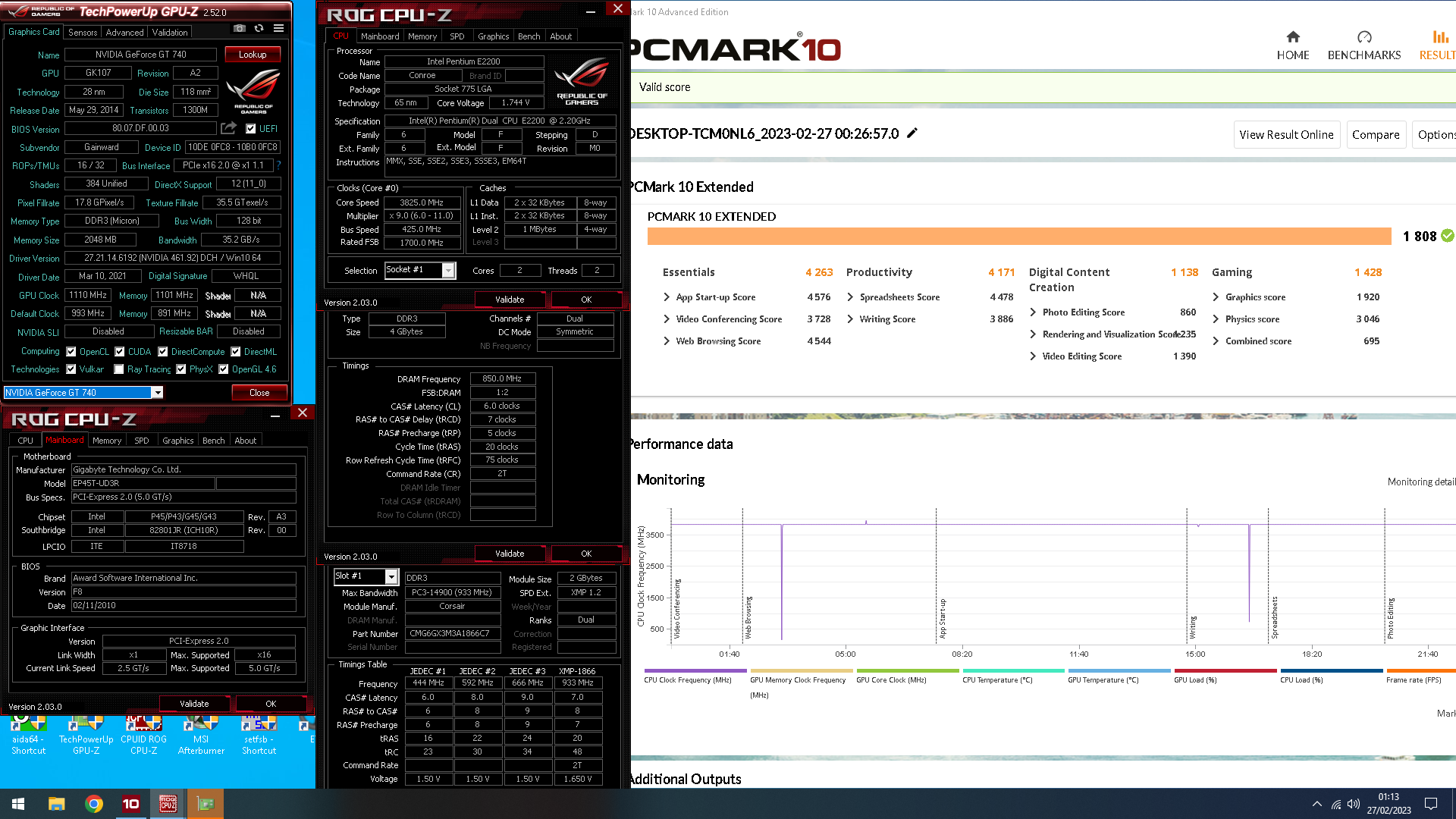The height and width of the screenshot is (819, 1456).
Task: Click the purple CPU Clock Frequency legend swatch
Action: coord(695,670)
